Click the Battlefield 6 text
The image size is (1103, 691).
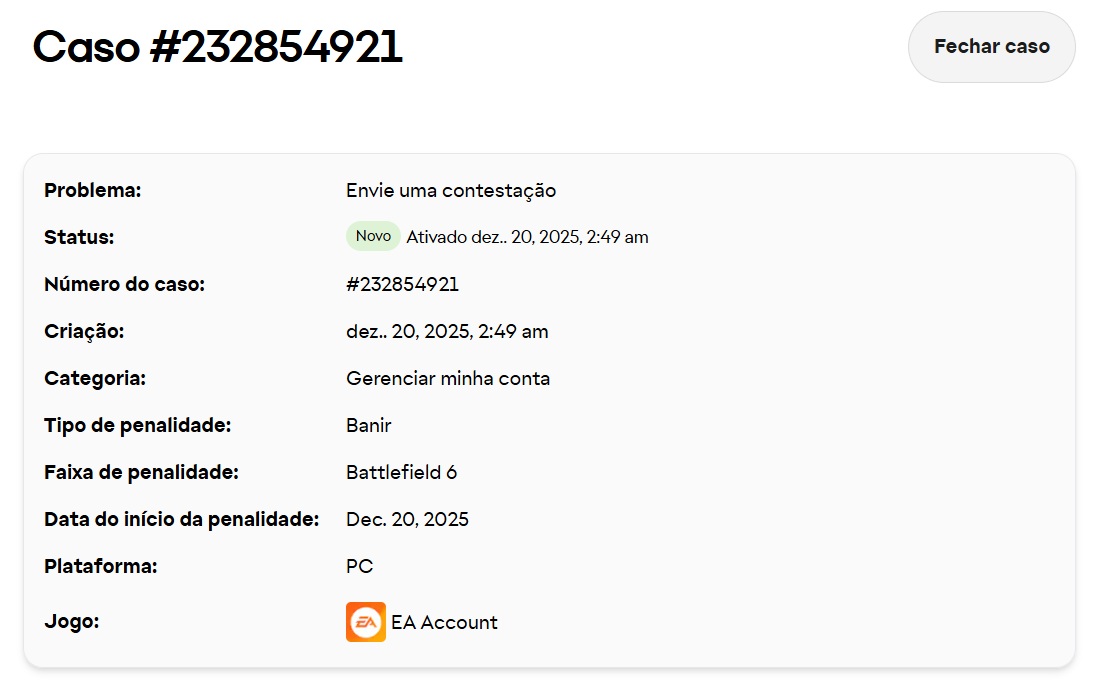[x=401, y=472]
